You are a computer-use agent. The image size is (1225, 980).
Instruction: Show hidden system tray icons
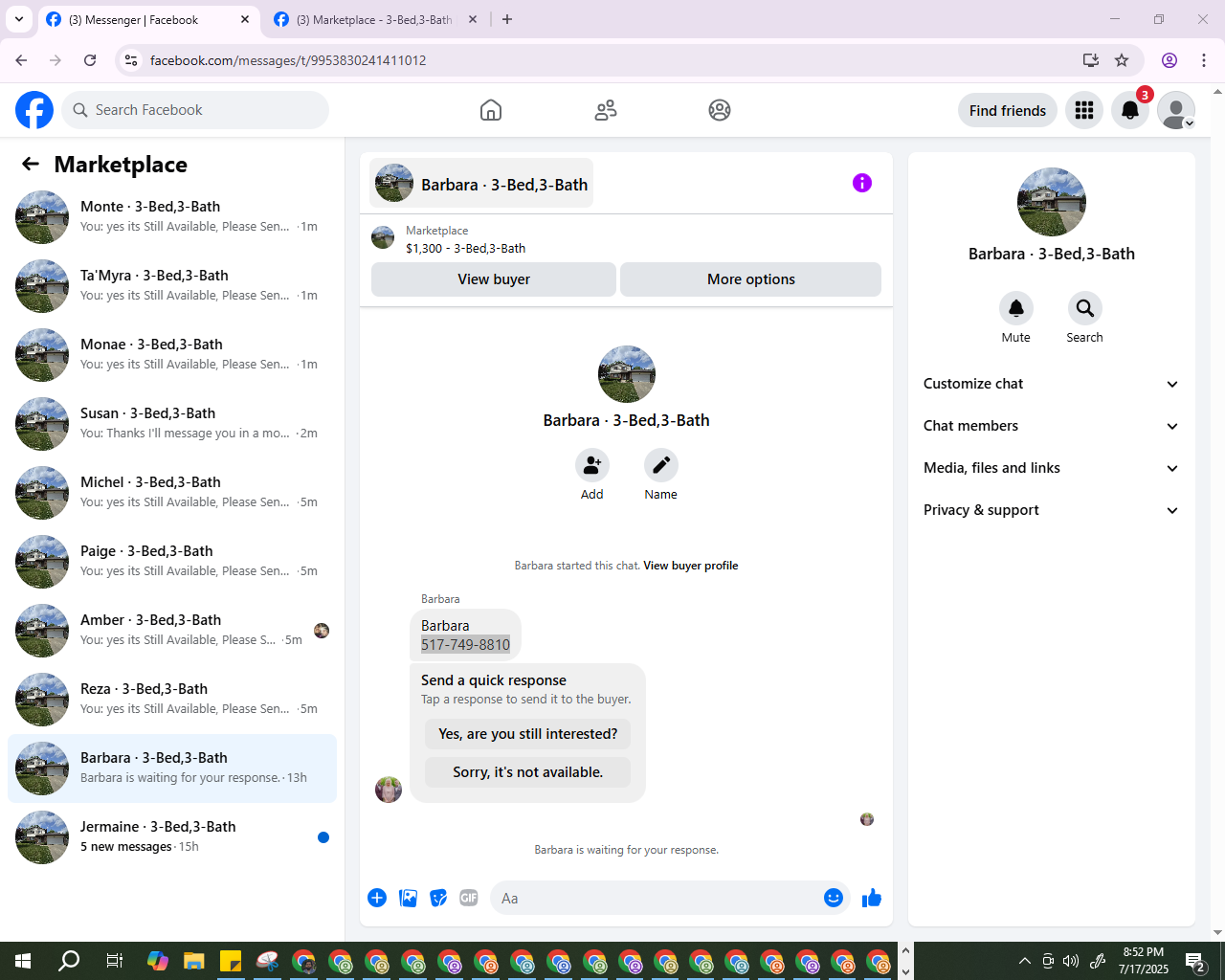coord(1025,961)
